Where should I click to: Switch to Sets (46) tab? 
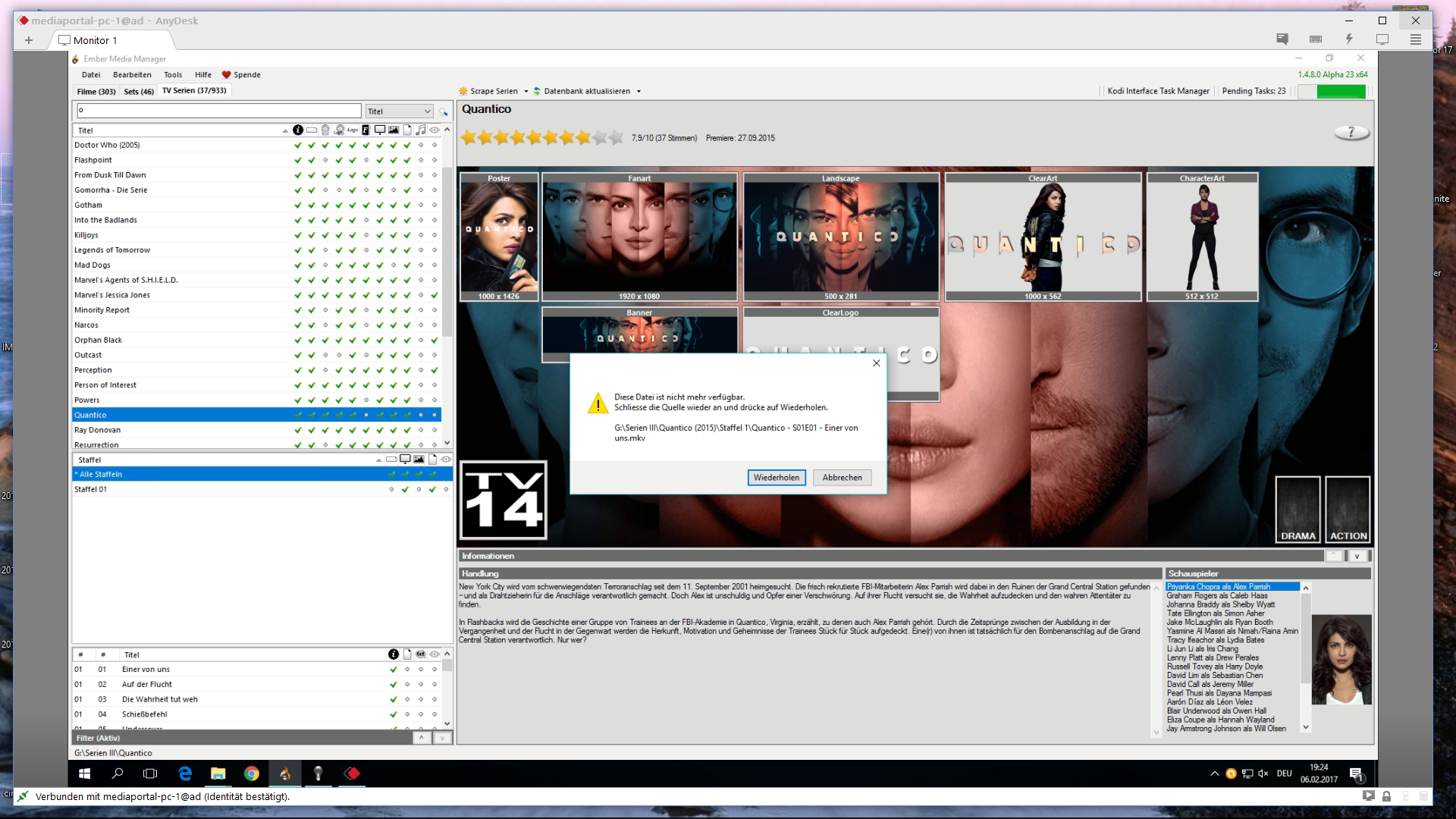point(139,92)
